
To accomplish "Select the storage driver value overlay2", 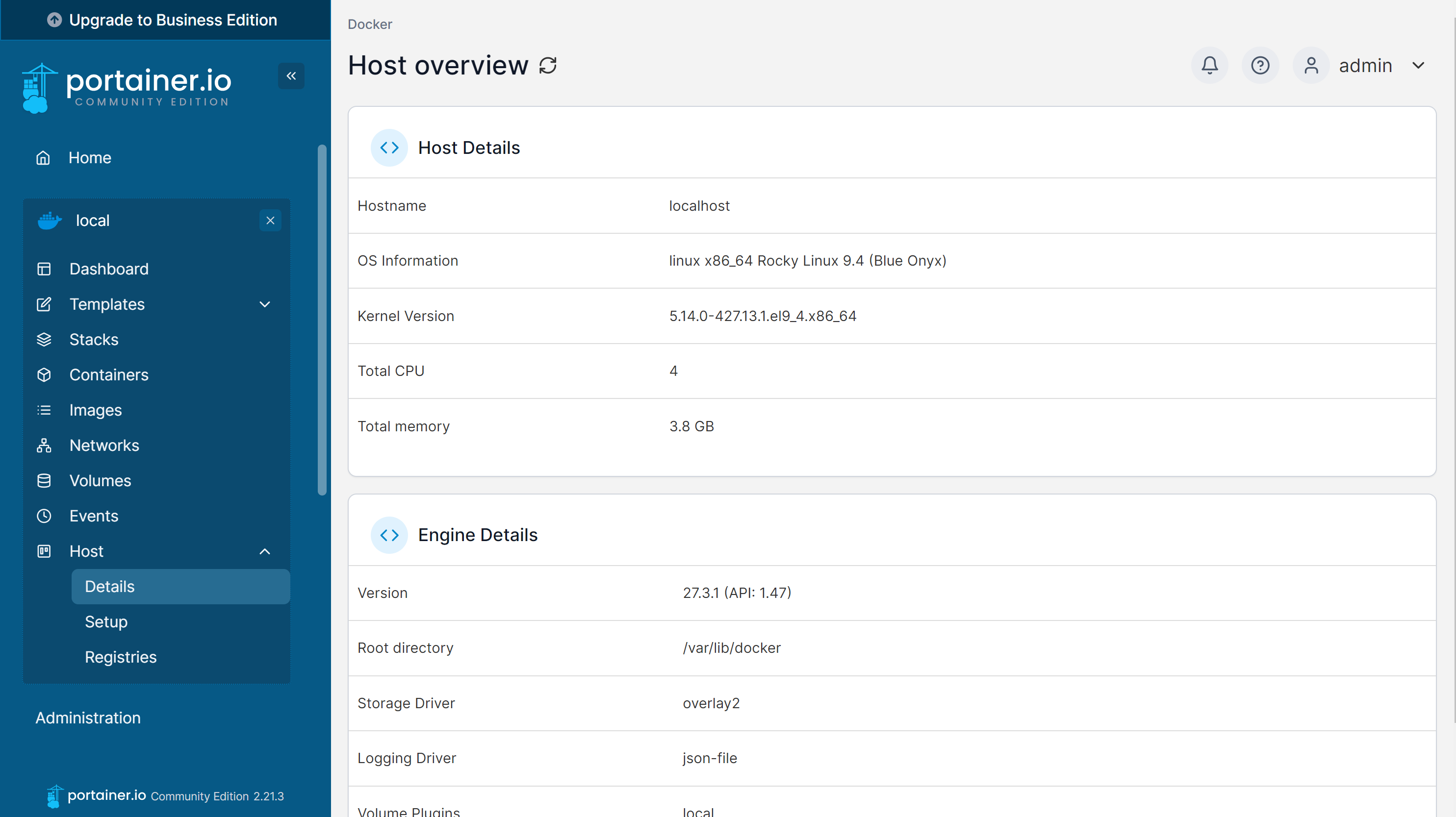I will [x=712, y=703].
